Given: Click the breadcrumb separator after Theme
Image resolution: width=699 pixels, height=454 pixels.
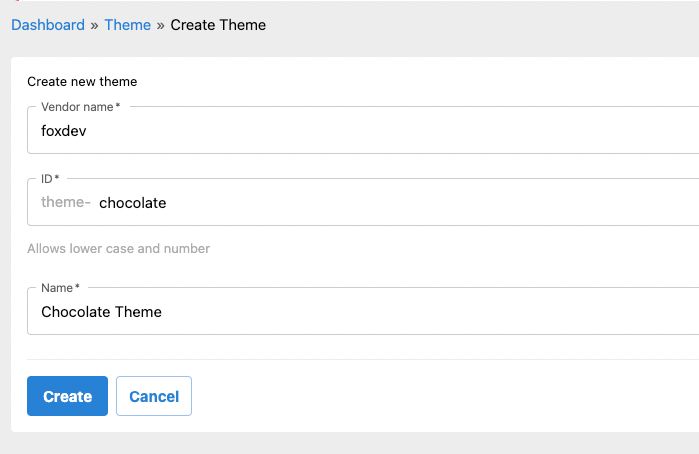Looking at the screenshot, I should click(161, 25).
